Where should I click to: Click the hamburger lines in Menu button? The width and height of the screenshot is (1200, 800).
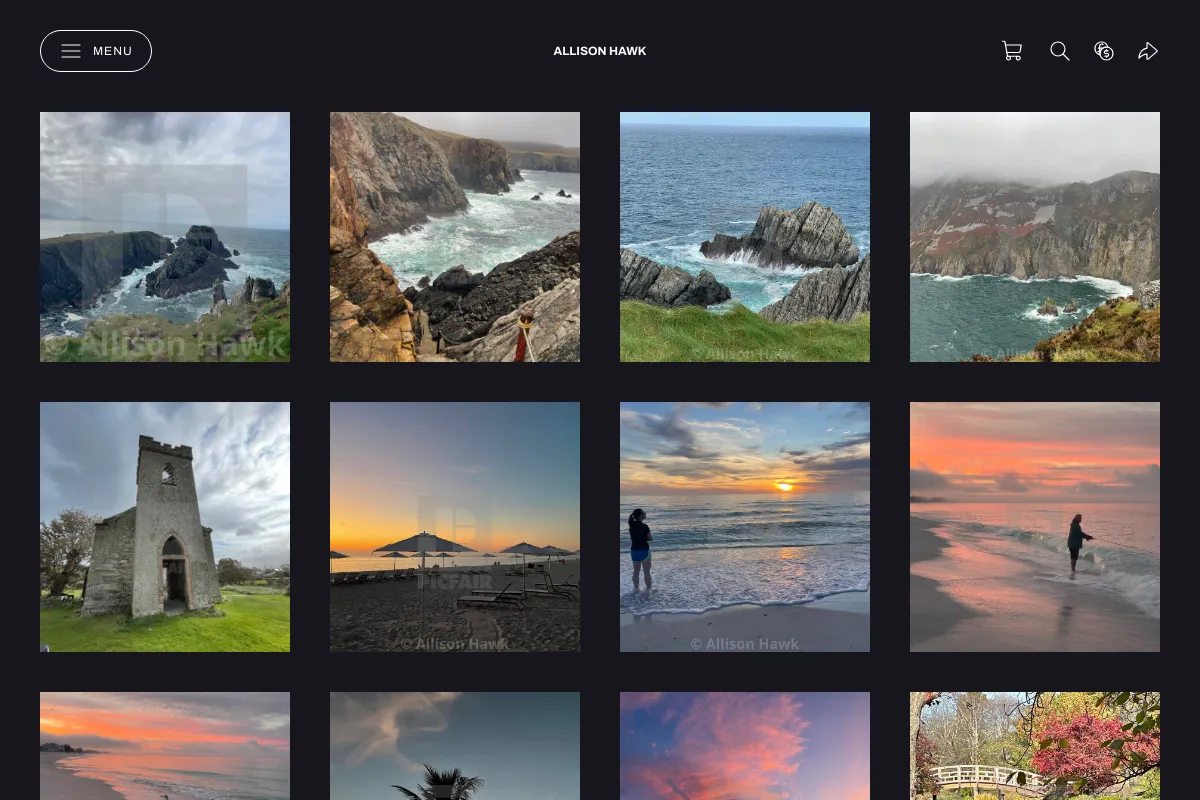(x=71, y=51)
